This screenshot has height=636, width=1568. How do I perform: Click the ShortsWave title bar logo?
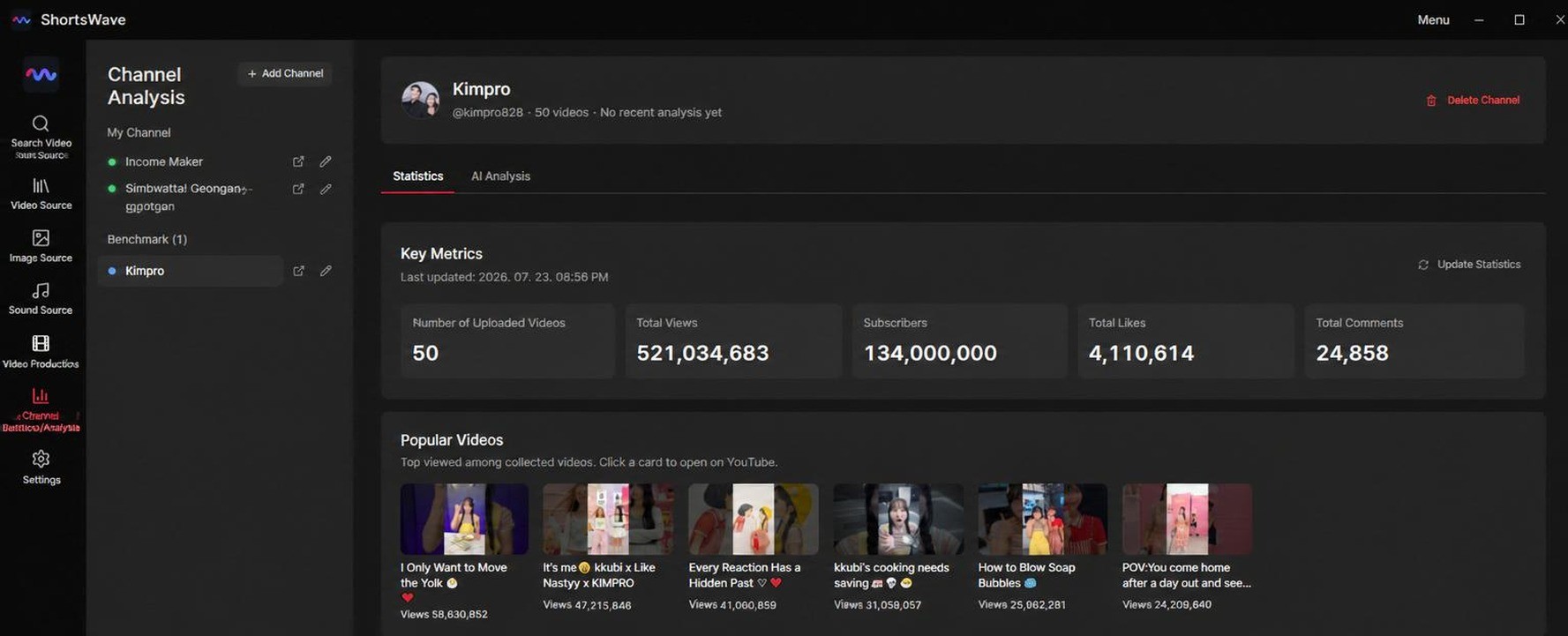click(21, 19)
